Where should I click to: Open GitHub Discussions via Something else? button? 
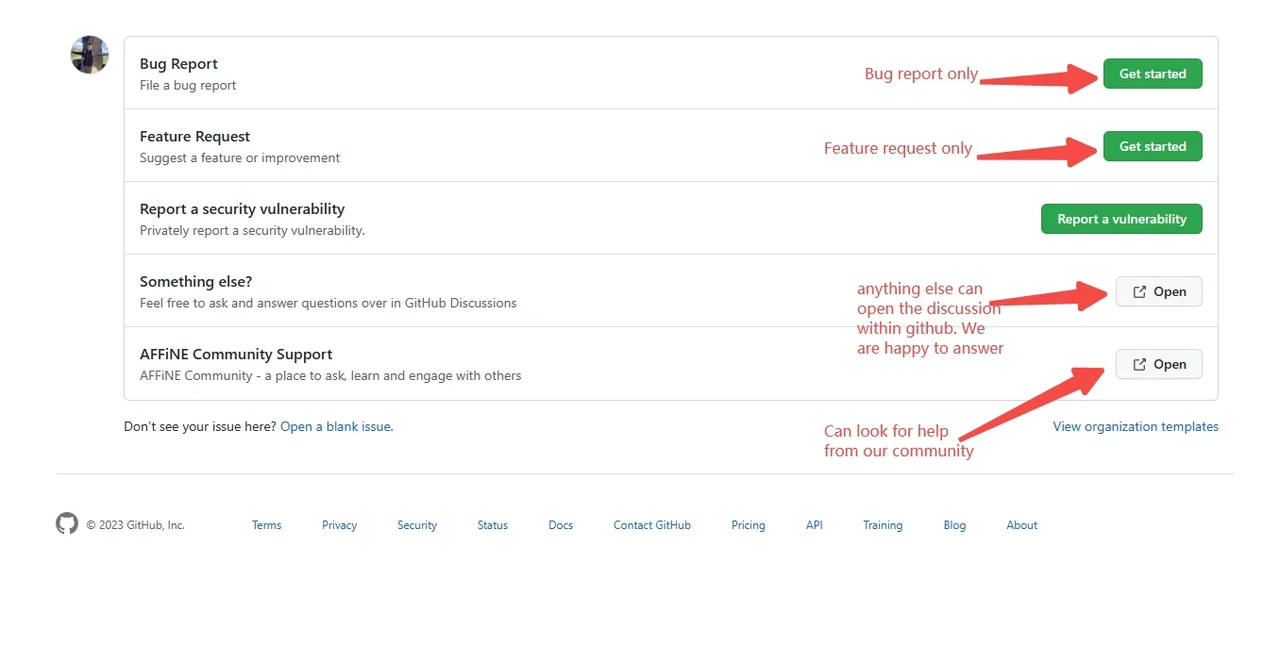1159,292
